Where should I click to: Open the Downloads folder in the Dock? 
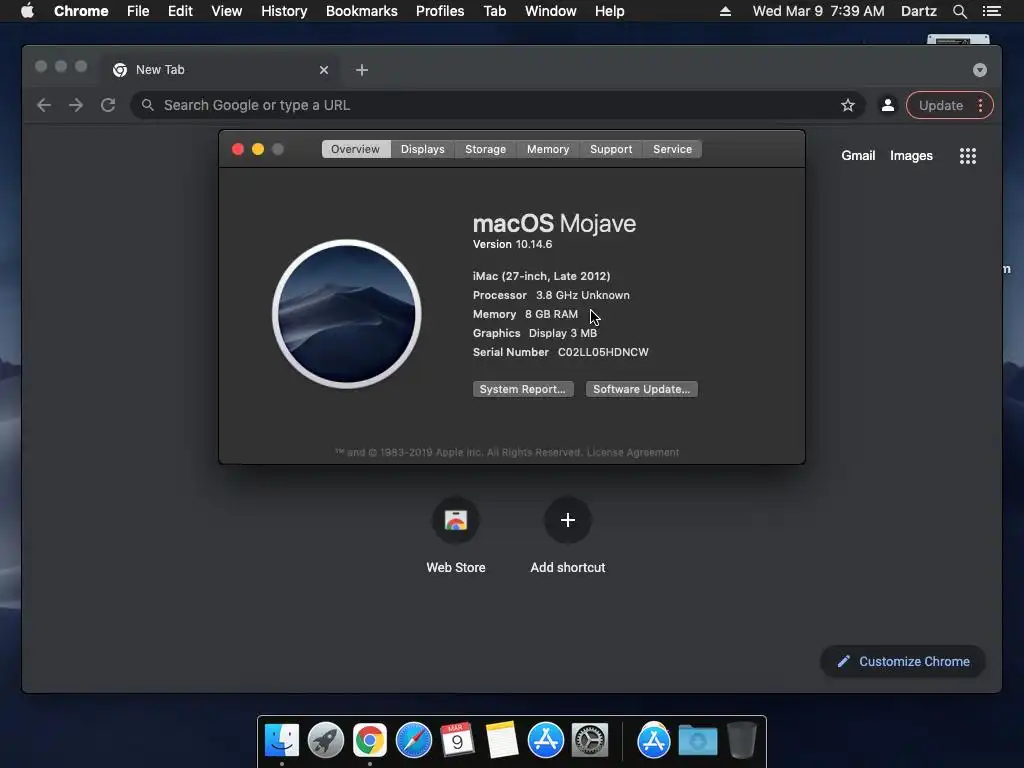[697, 741]
